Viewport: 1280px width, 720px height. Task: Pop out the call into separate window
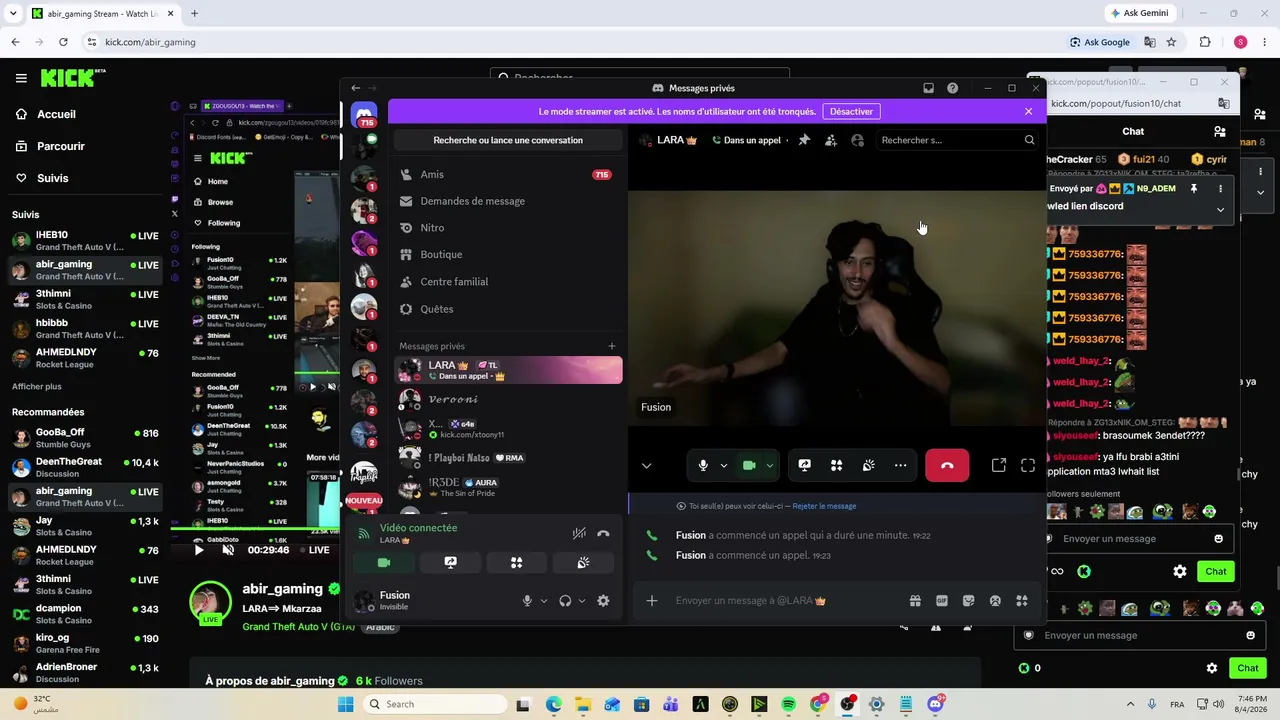coord(998,465)
